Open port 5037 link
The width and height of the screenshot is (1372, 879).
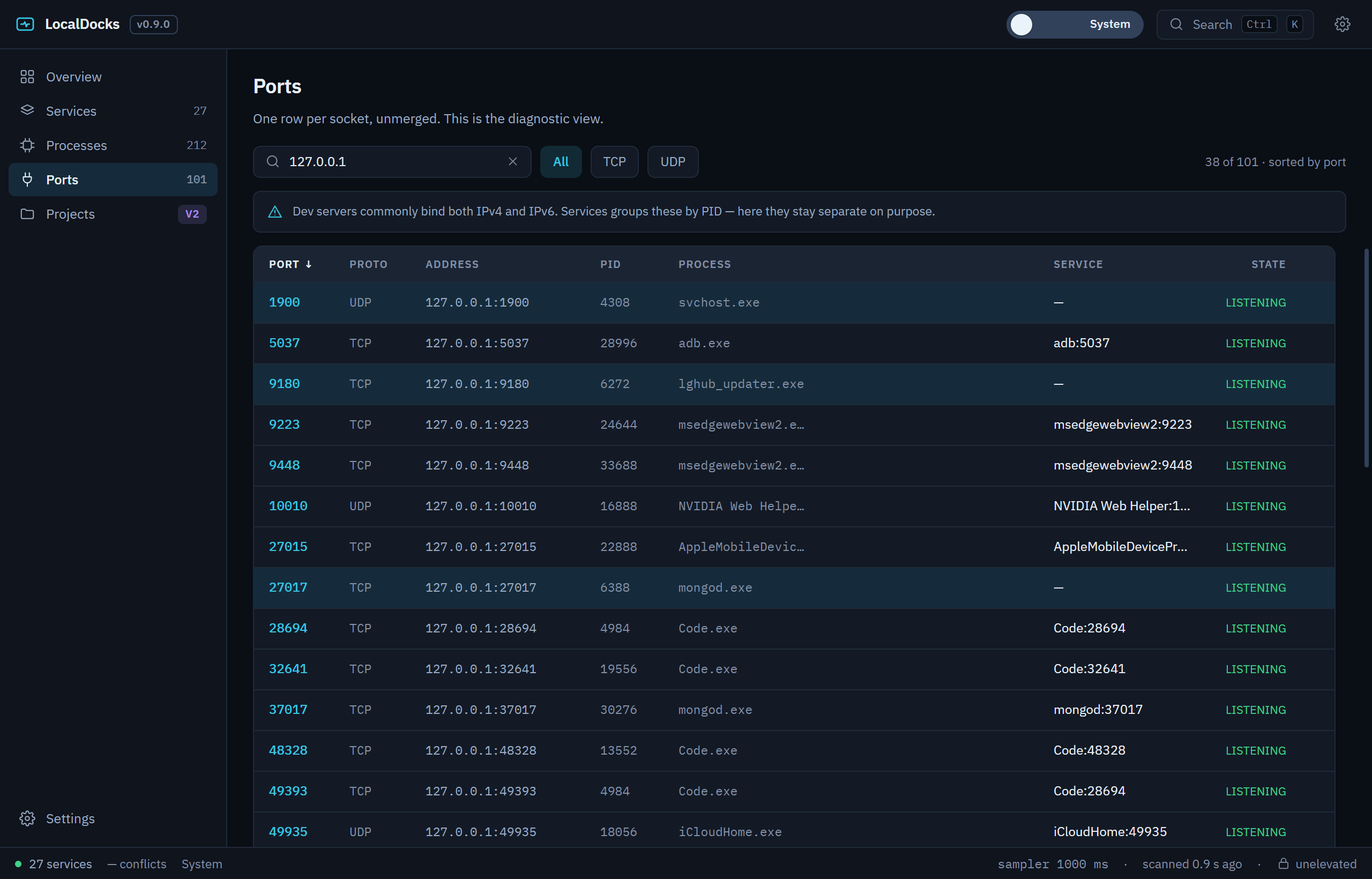[284, 342]
